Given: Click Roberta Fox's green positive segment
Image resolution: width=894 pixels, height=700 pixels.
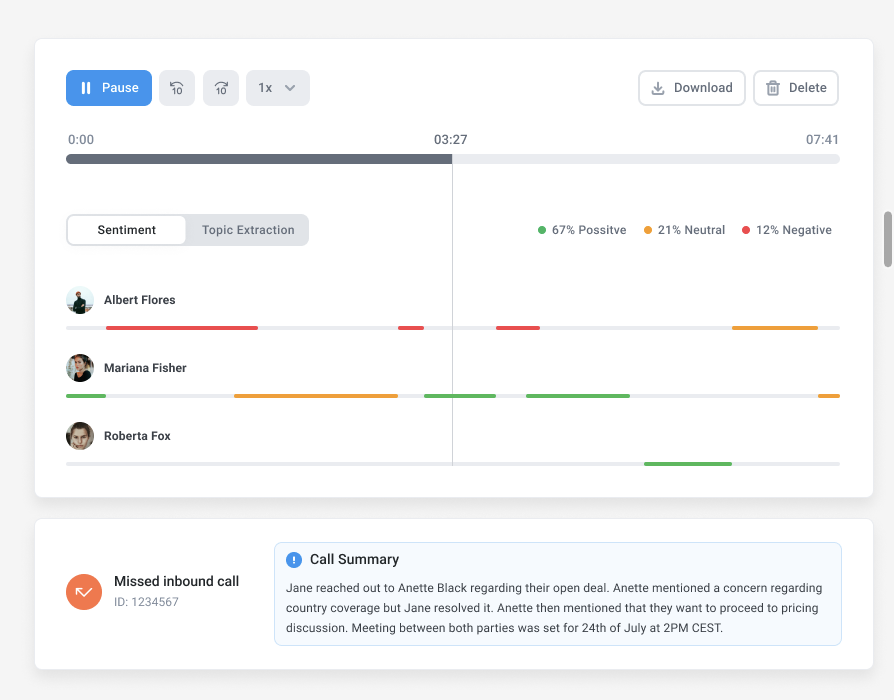Looking at the screenshot, I should click(687, 464).
